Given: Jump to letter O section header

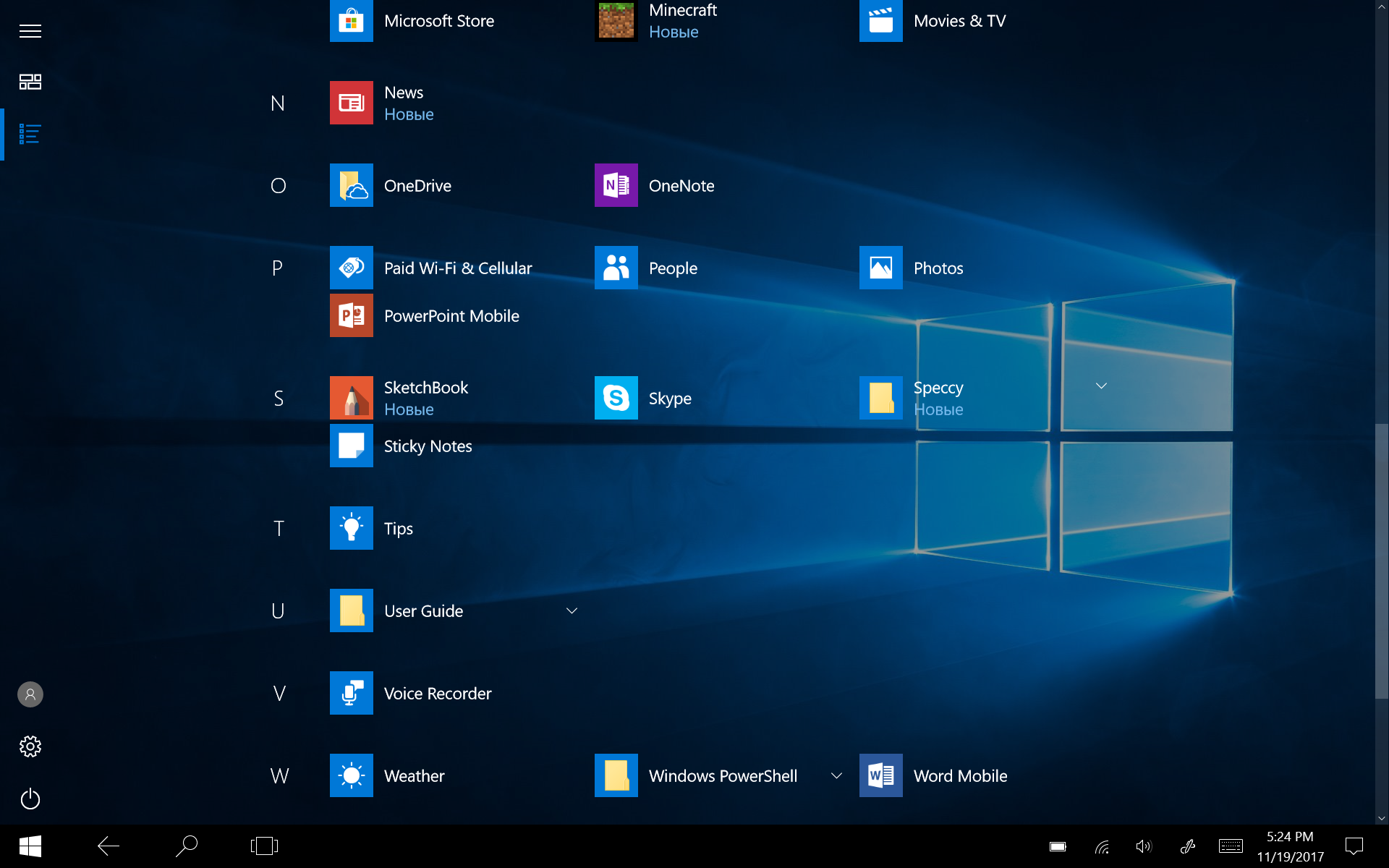Looking at the screenshot, I should point(278,186).
